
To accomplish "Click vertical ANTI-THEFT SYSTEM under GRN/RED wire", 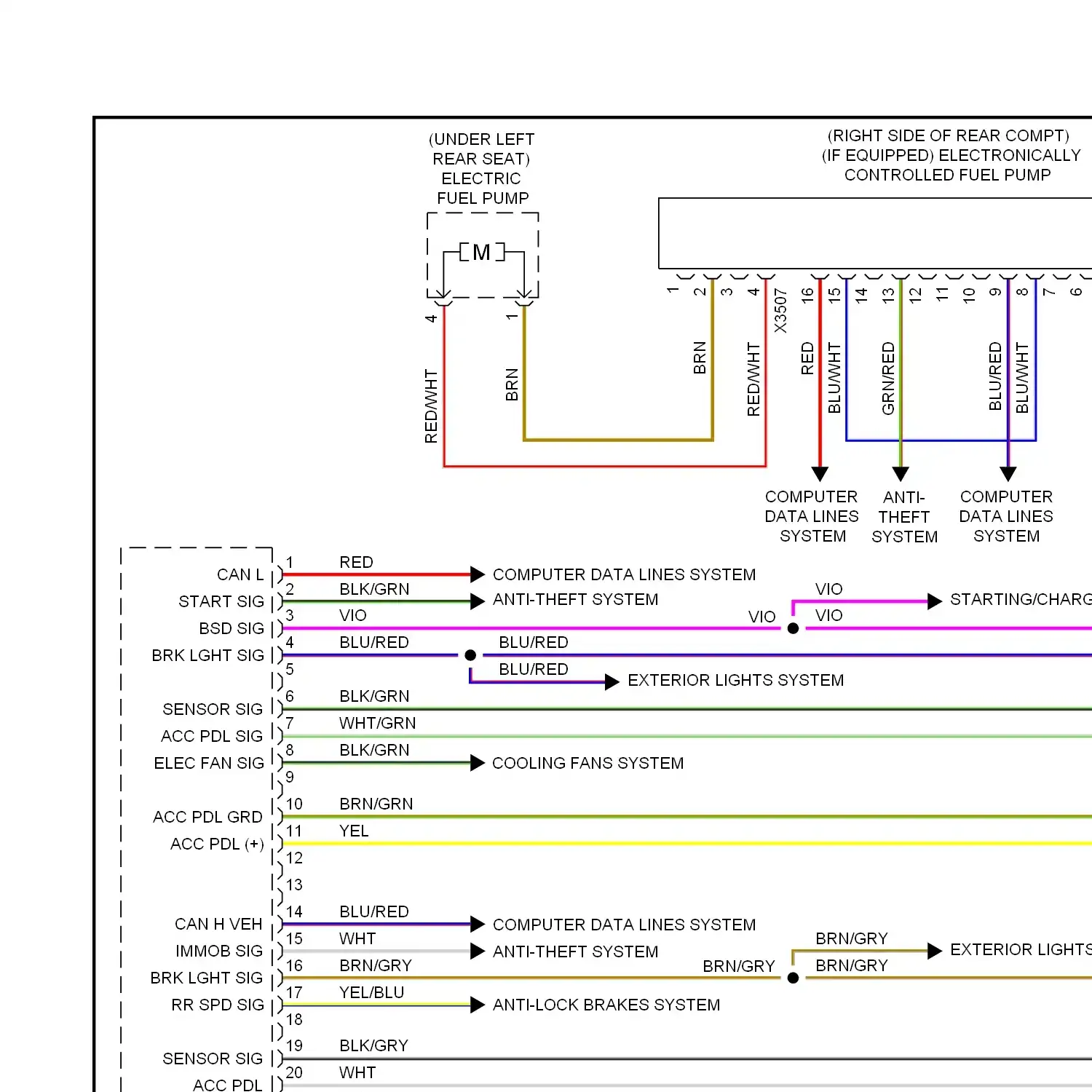I will [x=905, y=517].
